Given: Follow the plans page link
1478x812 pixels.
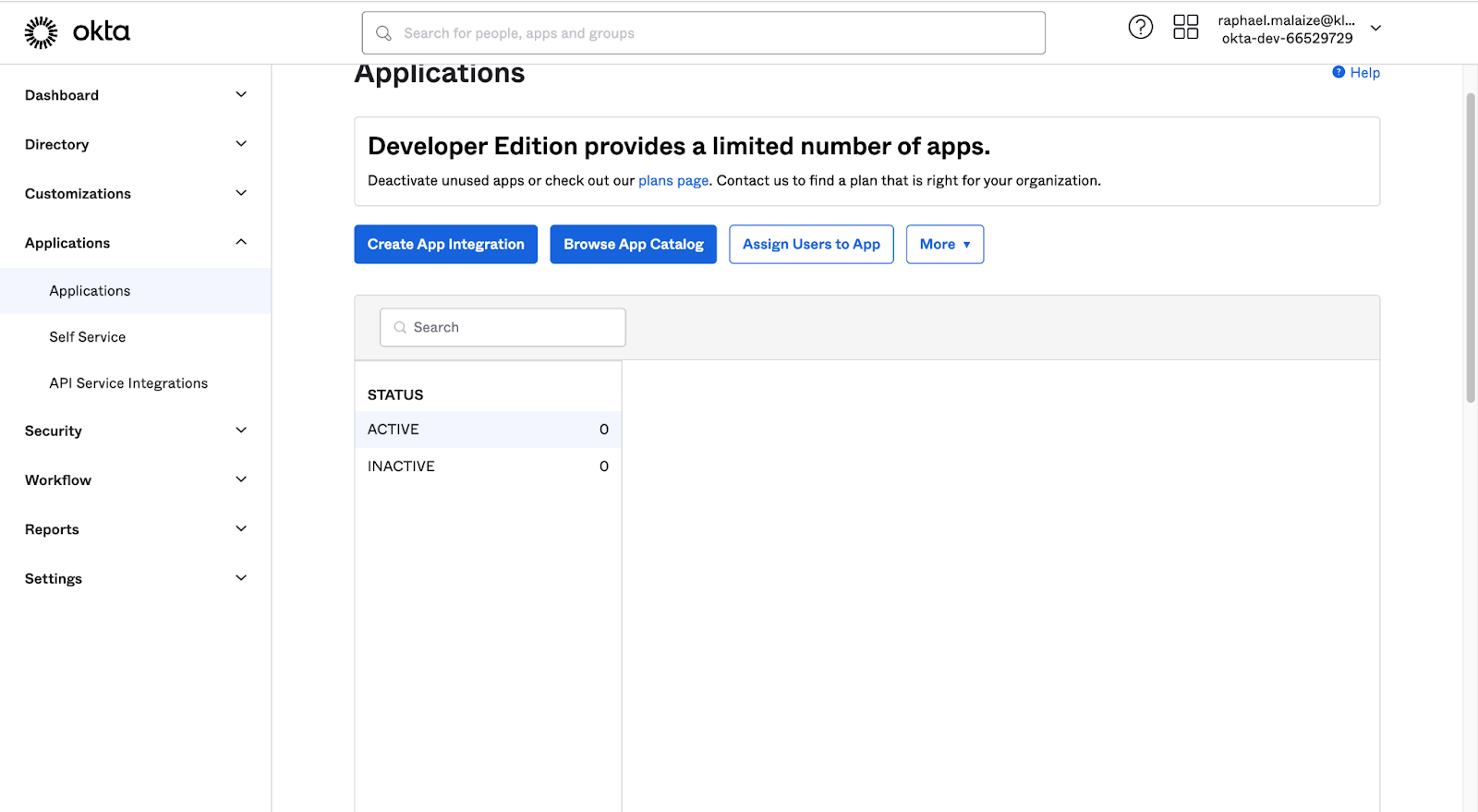Looking at the screenshot, I should [672, 181].
